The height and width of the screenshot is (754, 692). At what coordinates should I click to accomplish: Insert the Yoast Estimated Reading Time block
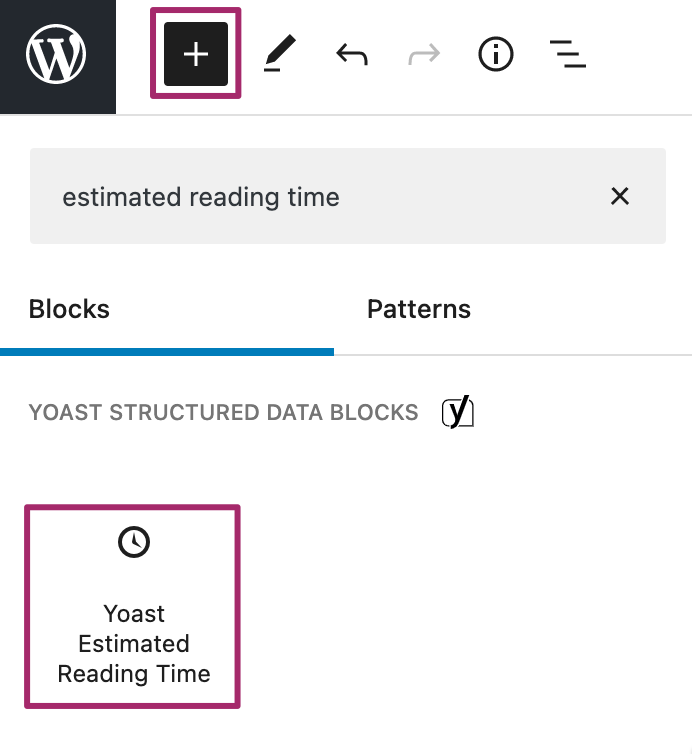coord(133,606)
